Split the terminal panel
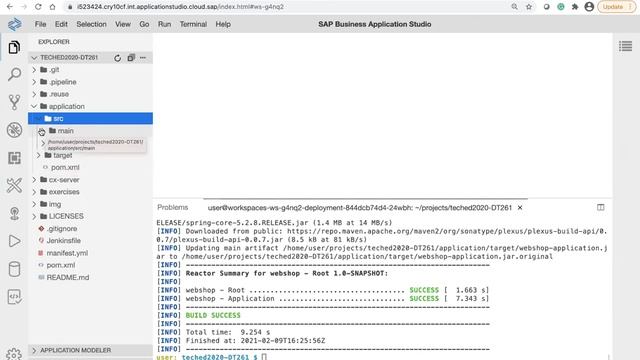 point(600,207)
